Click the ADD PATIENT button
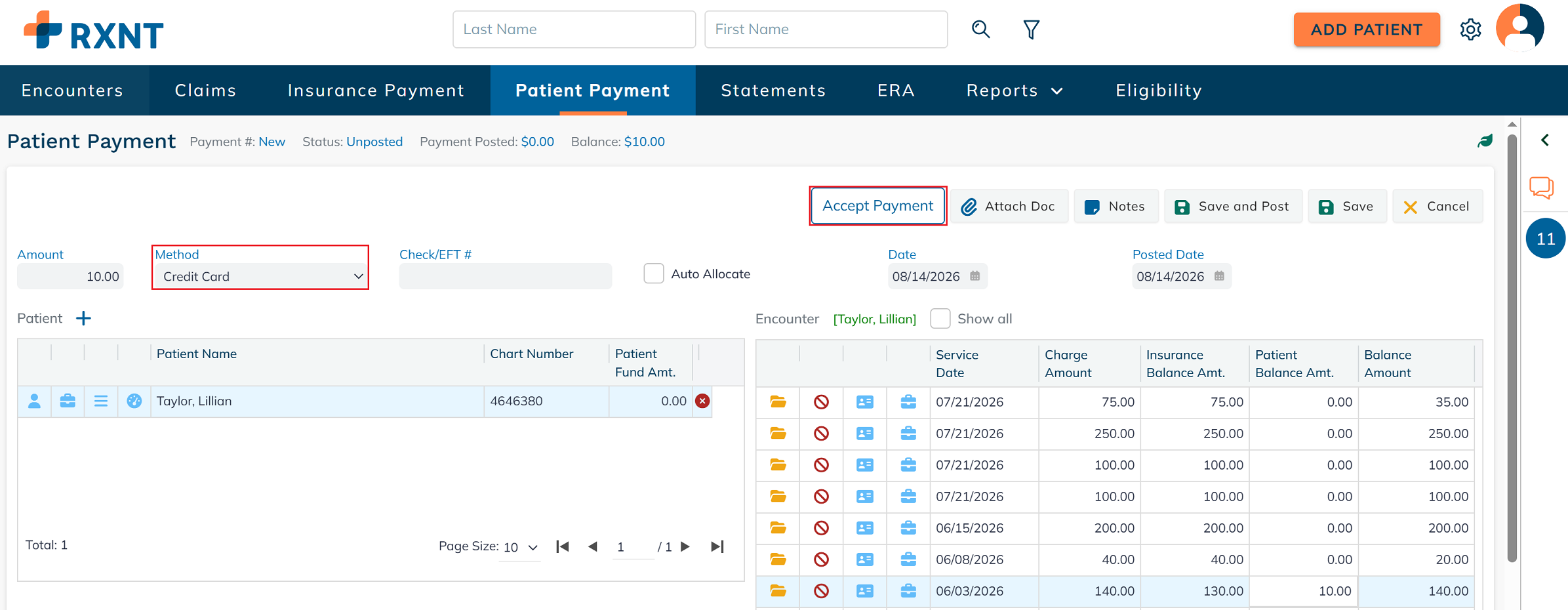Screen dimensions: 1568x610 coord(1367,30)
